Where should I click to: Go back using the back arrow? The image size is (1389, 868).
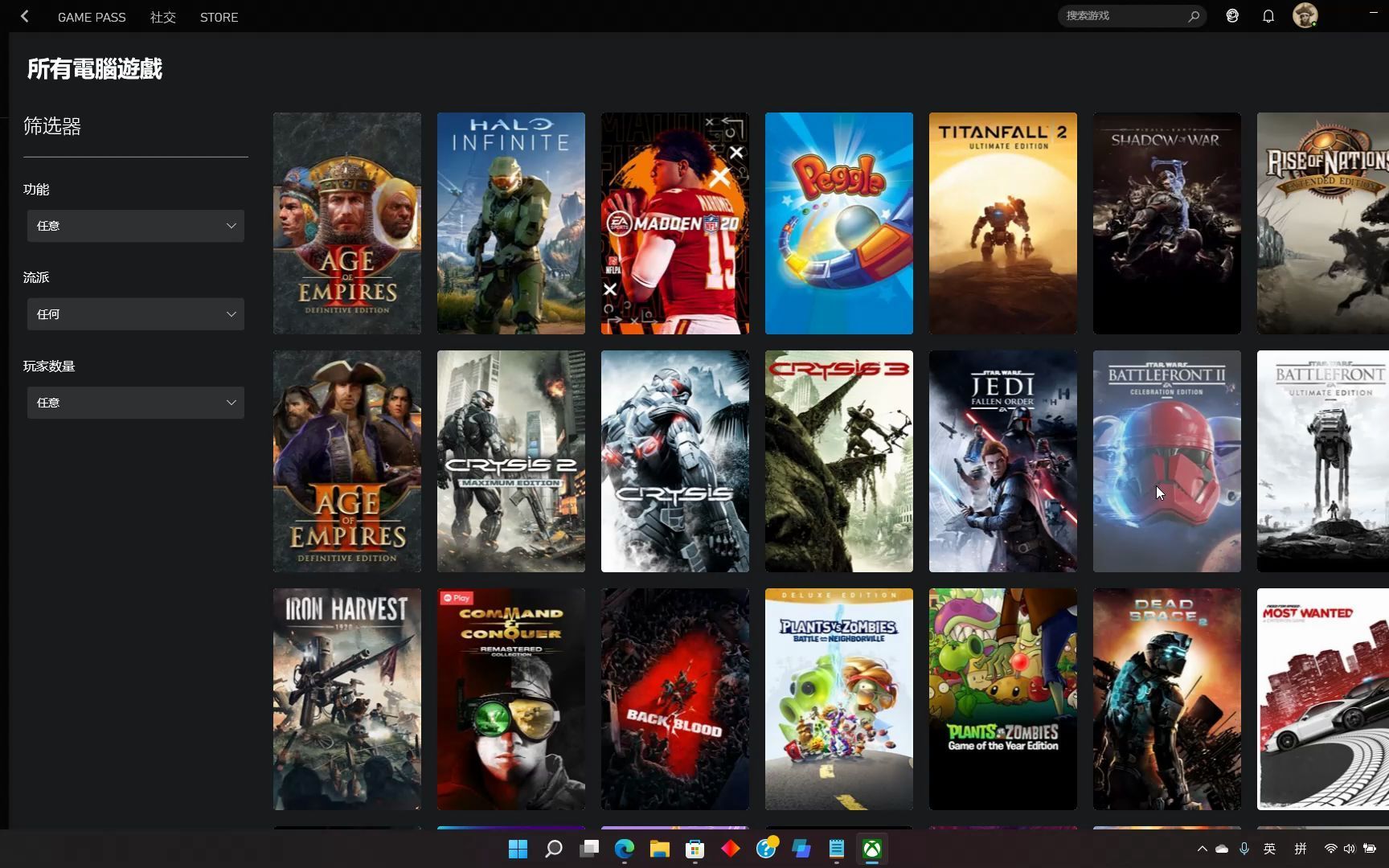(25, 16)
